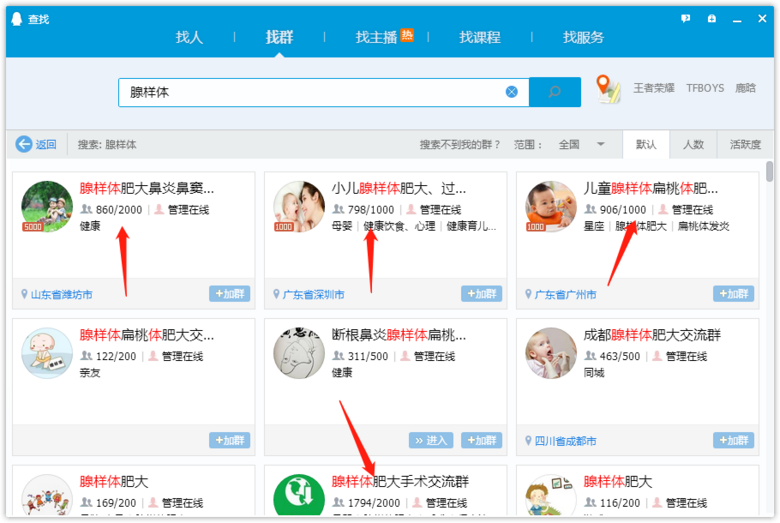Open the 找课程 tab
Screen dimensions: 780x523
click(480, 37)
